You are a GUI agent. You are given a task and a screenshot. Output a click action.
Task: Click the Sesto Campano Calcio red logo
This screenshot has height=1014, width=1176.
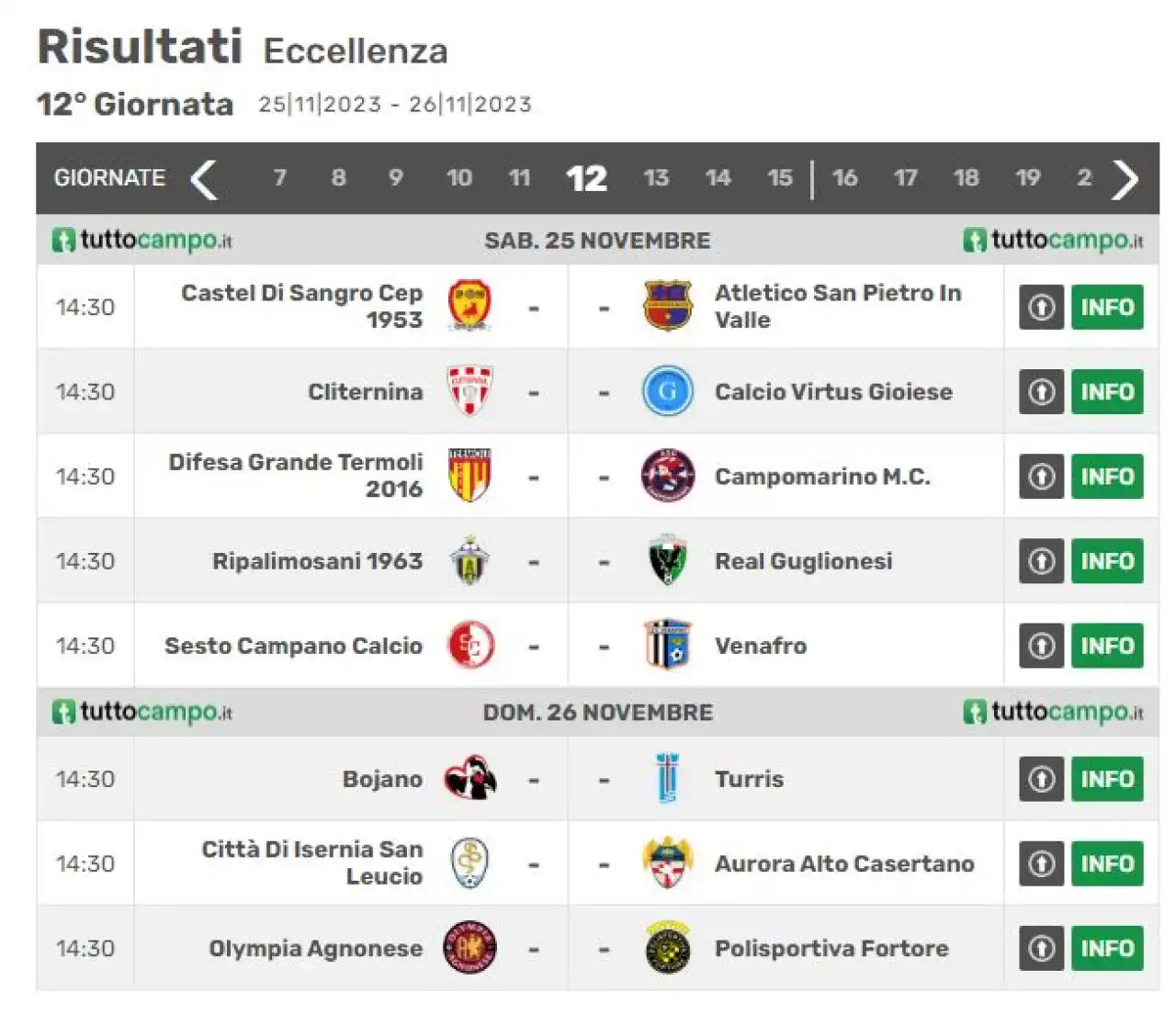click(x=470, y=645)
